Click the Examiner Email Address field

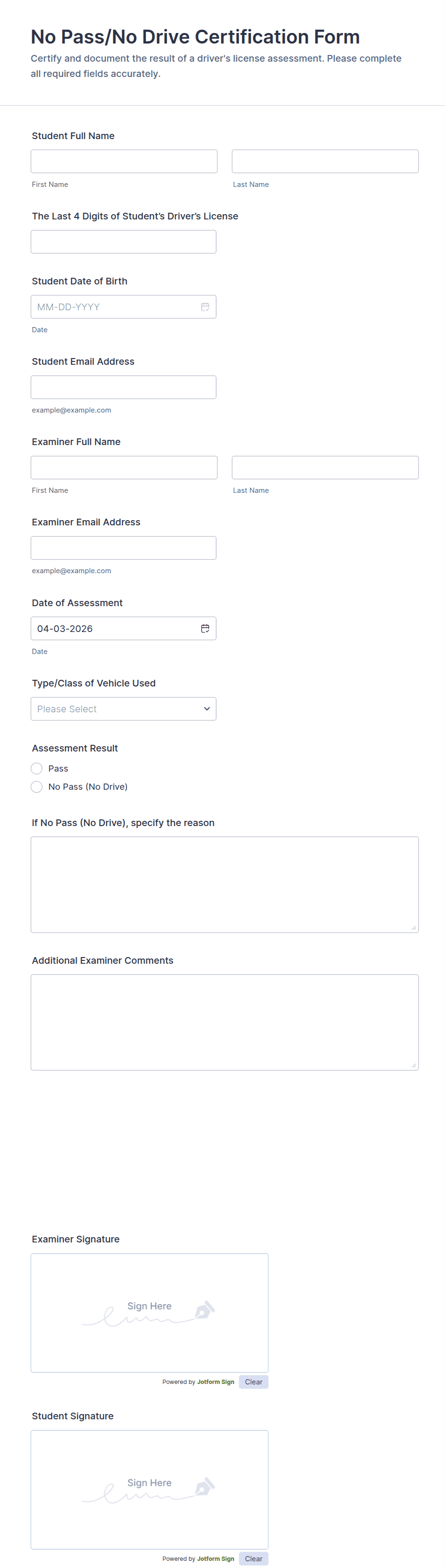tap(123, 548)
